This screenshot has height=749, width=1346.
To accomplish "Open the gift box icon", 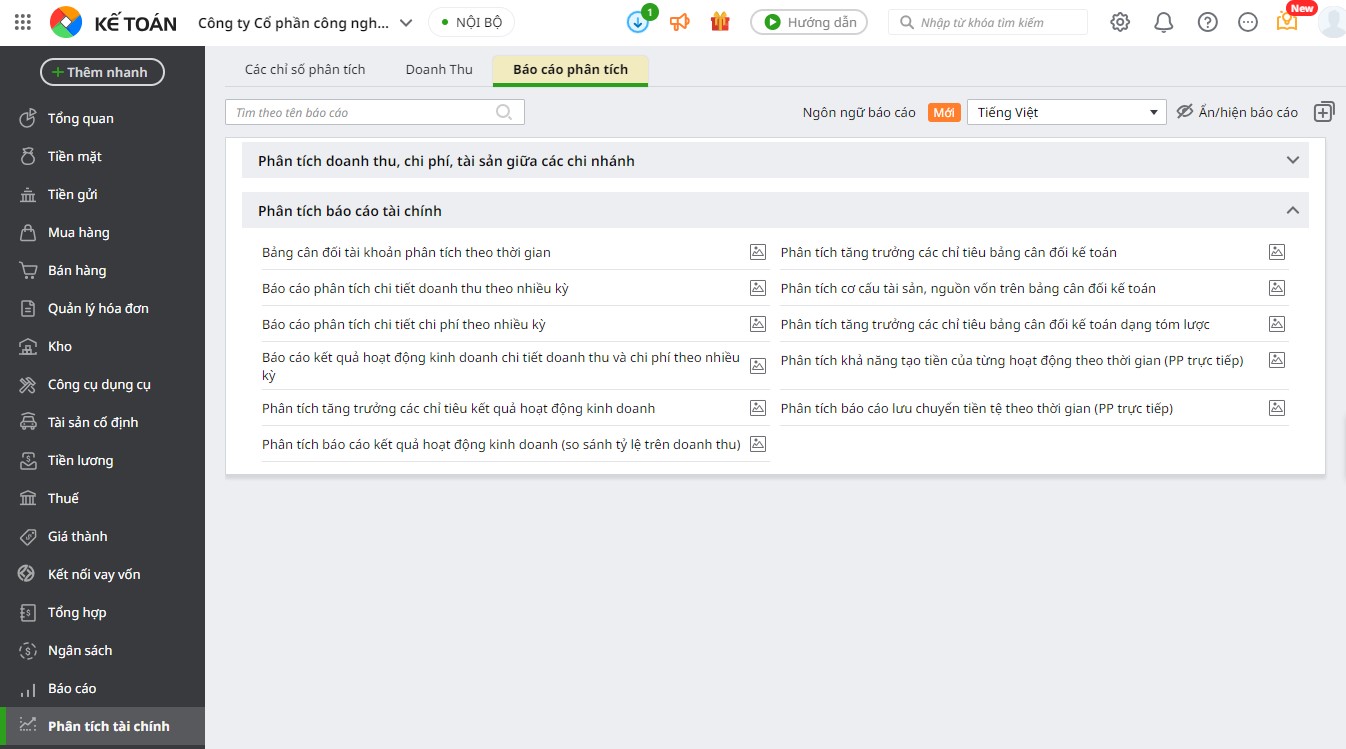I will tap(720, 22).
